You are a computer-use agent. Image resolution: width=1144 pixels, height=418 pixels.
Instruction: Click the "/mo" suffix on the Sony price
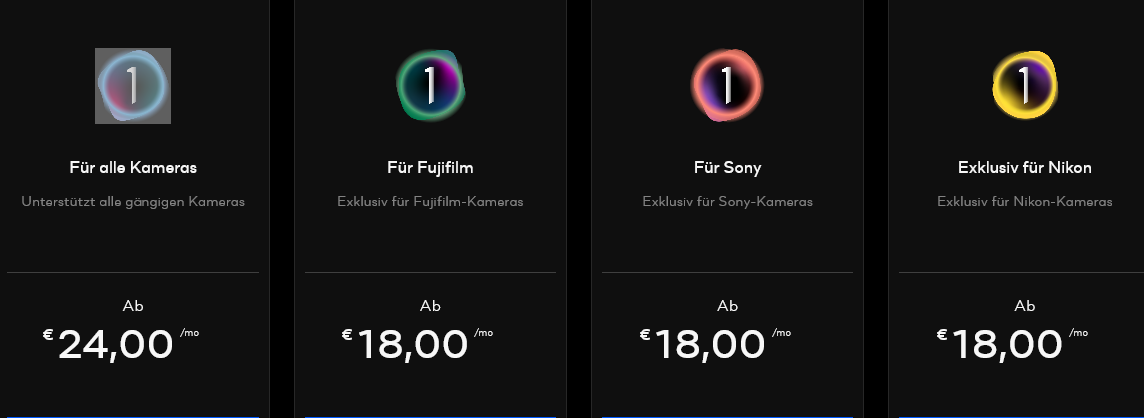tap(781, 333)
